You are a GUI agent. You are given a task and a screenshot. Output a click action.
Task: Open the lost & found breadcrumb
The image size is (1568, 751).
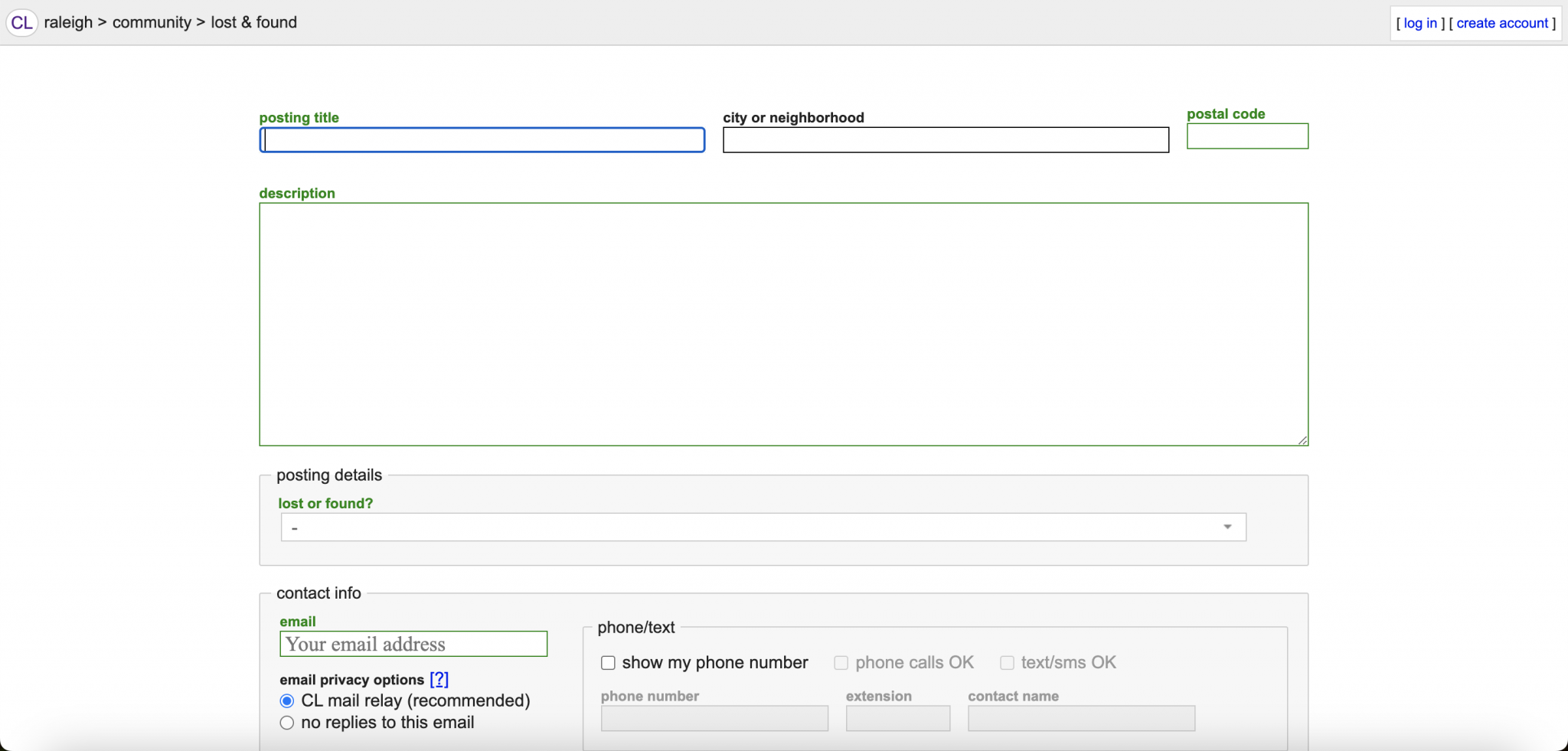click(253, 22)
